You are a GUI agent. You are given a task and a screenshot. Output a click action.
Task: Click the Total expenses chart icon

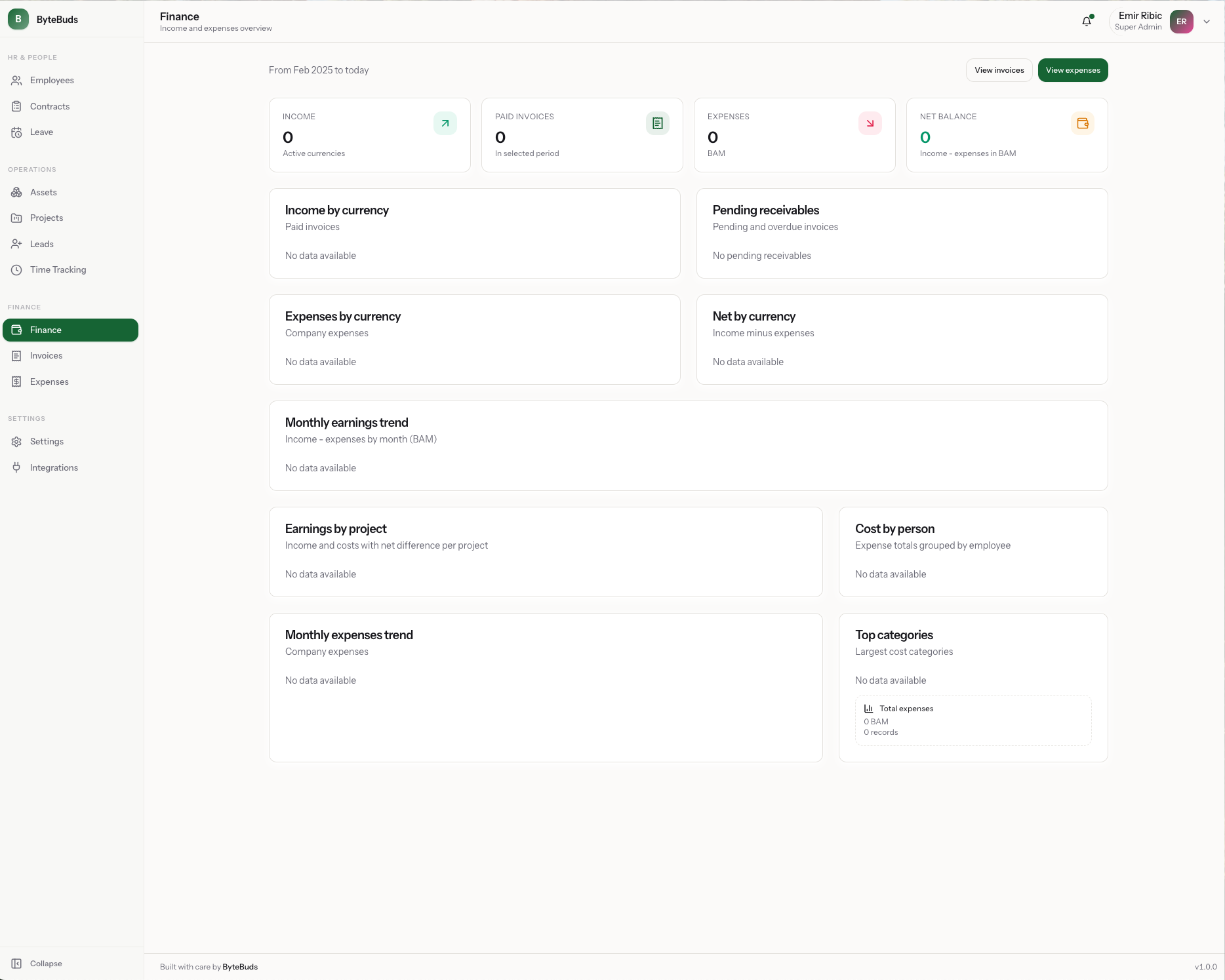pyautogui.click(x=868, y=709)
